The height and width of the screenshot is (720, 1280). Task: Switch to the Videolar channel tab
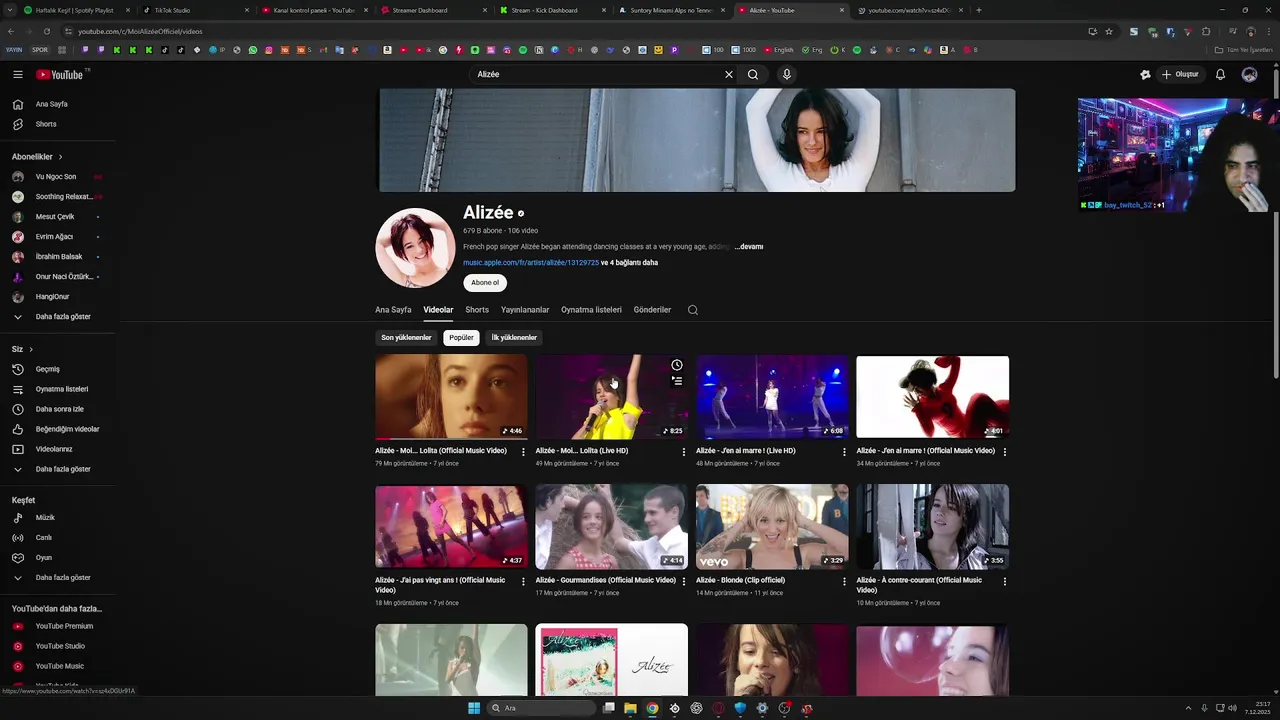point(438,310)
